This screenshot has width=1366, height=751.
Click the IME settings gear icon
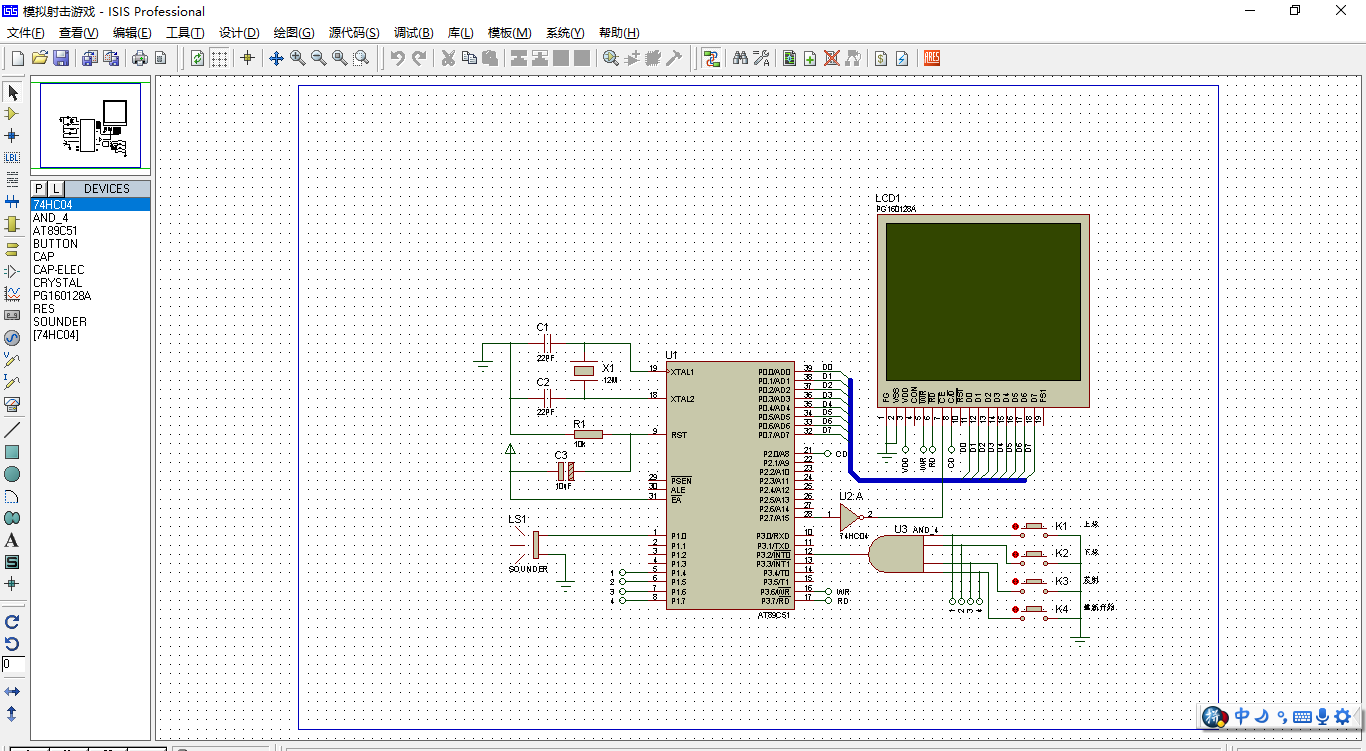coord(1343,716)
